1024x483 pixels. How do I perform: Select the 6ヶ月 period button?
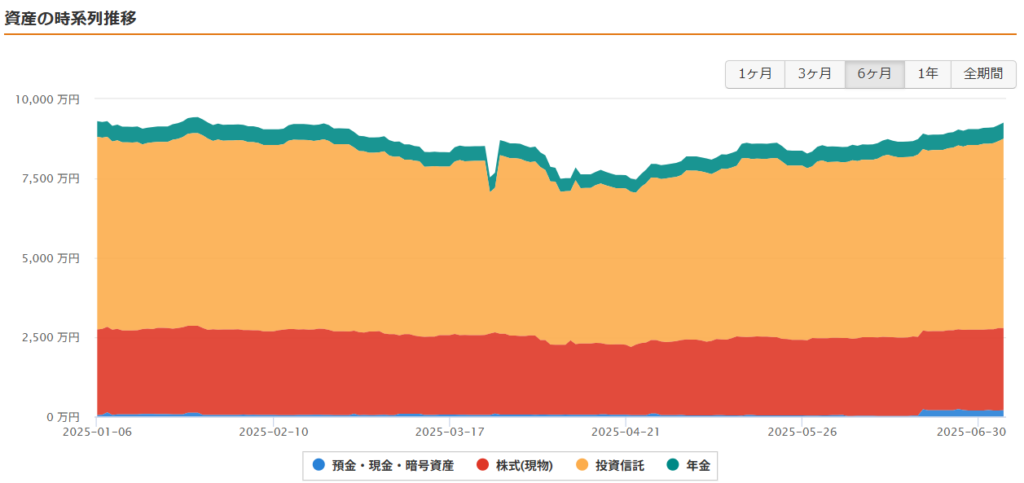point(874,74)
